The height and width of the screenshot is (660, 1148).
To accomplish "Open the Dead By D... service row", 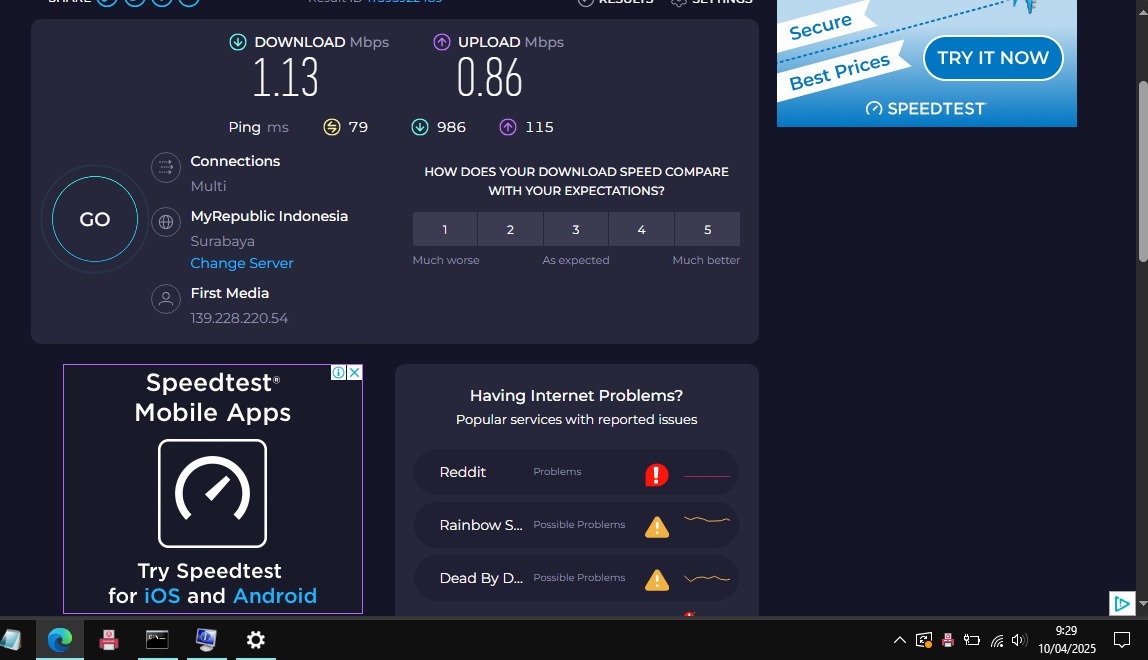I will 576,578.
